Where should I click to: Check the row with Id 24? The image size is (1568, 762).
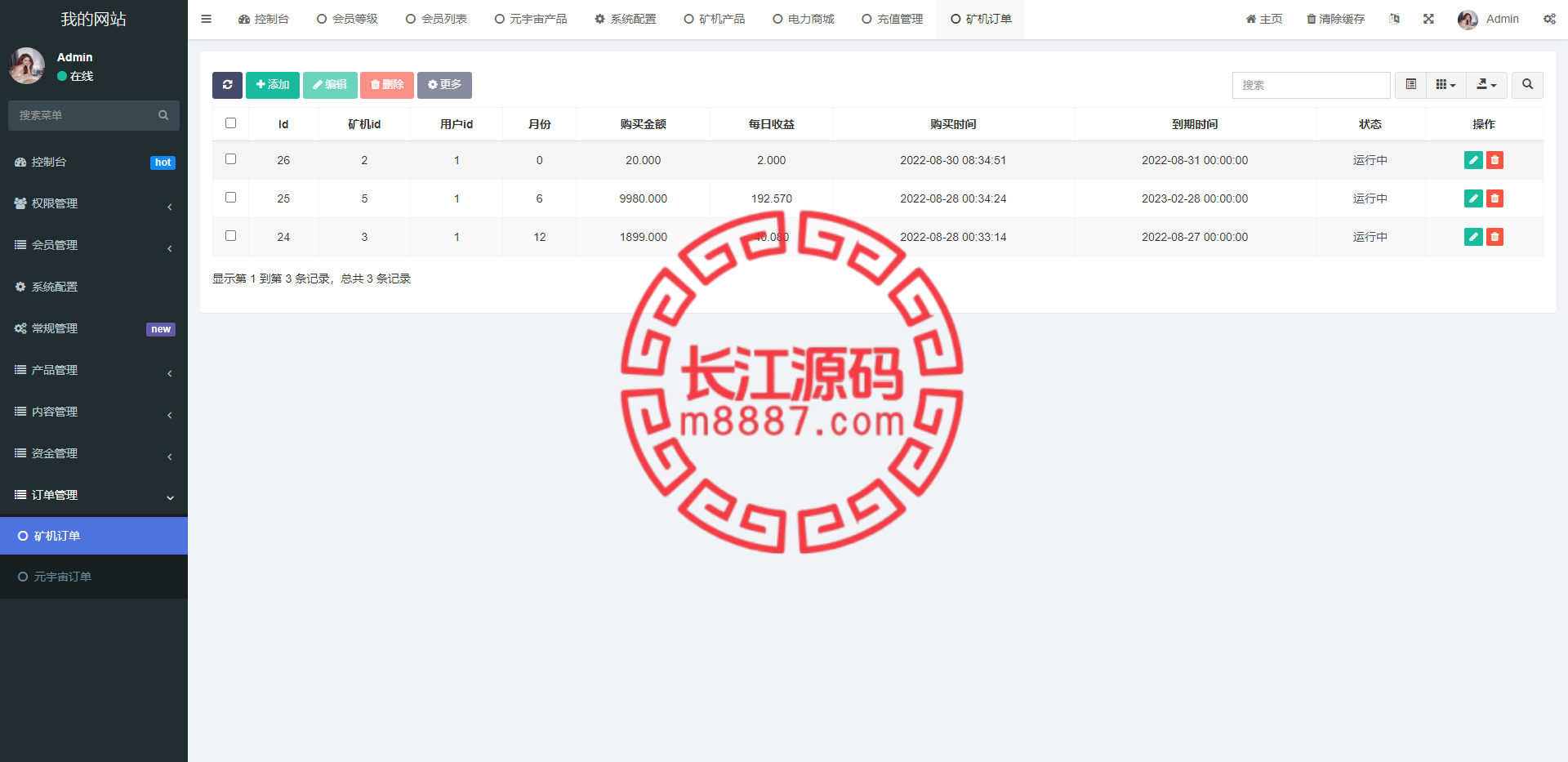[x=230, y=236]
